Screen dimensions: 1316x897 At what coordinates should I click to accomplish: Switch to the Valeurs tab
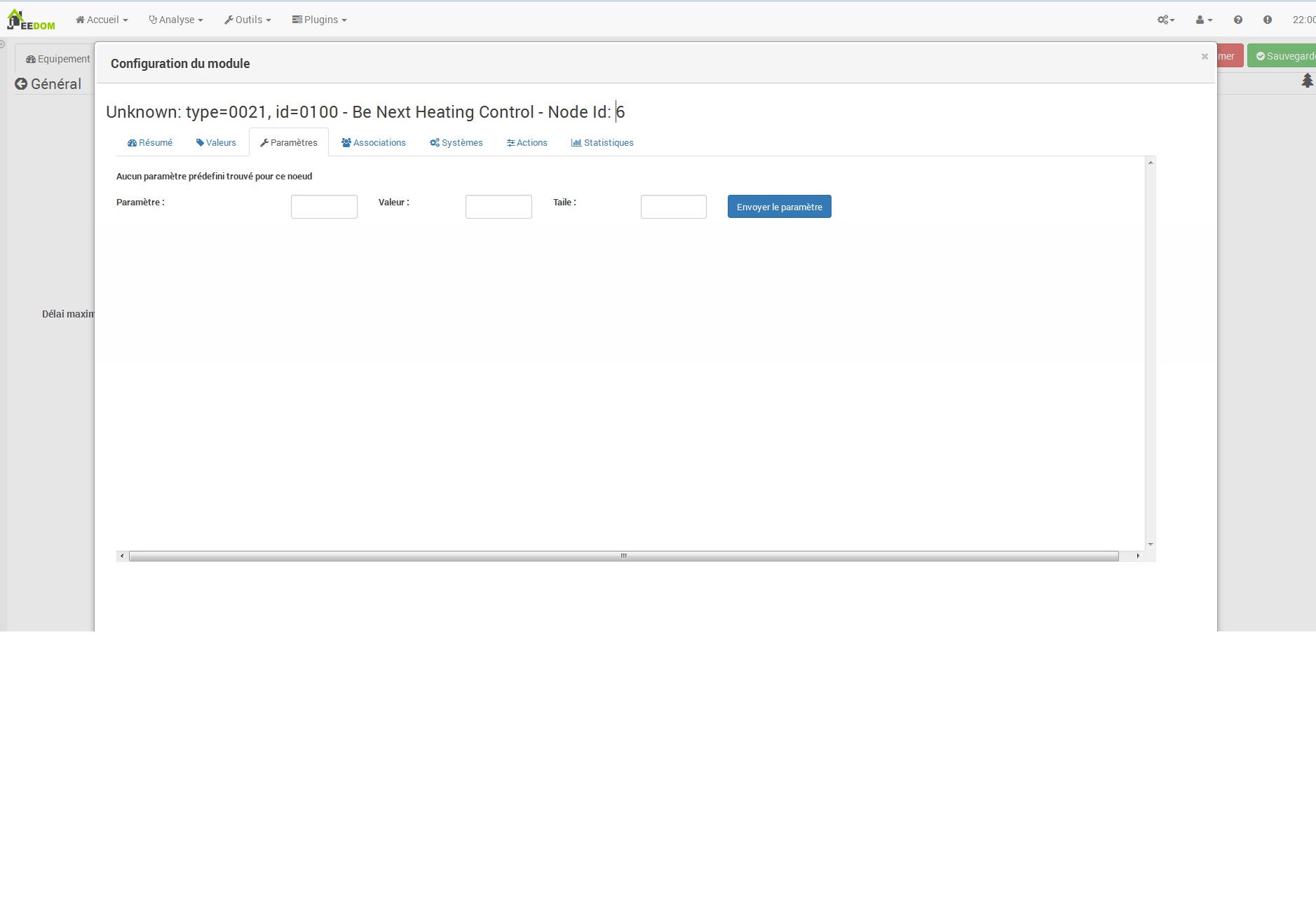point(216,142)
